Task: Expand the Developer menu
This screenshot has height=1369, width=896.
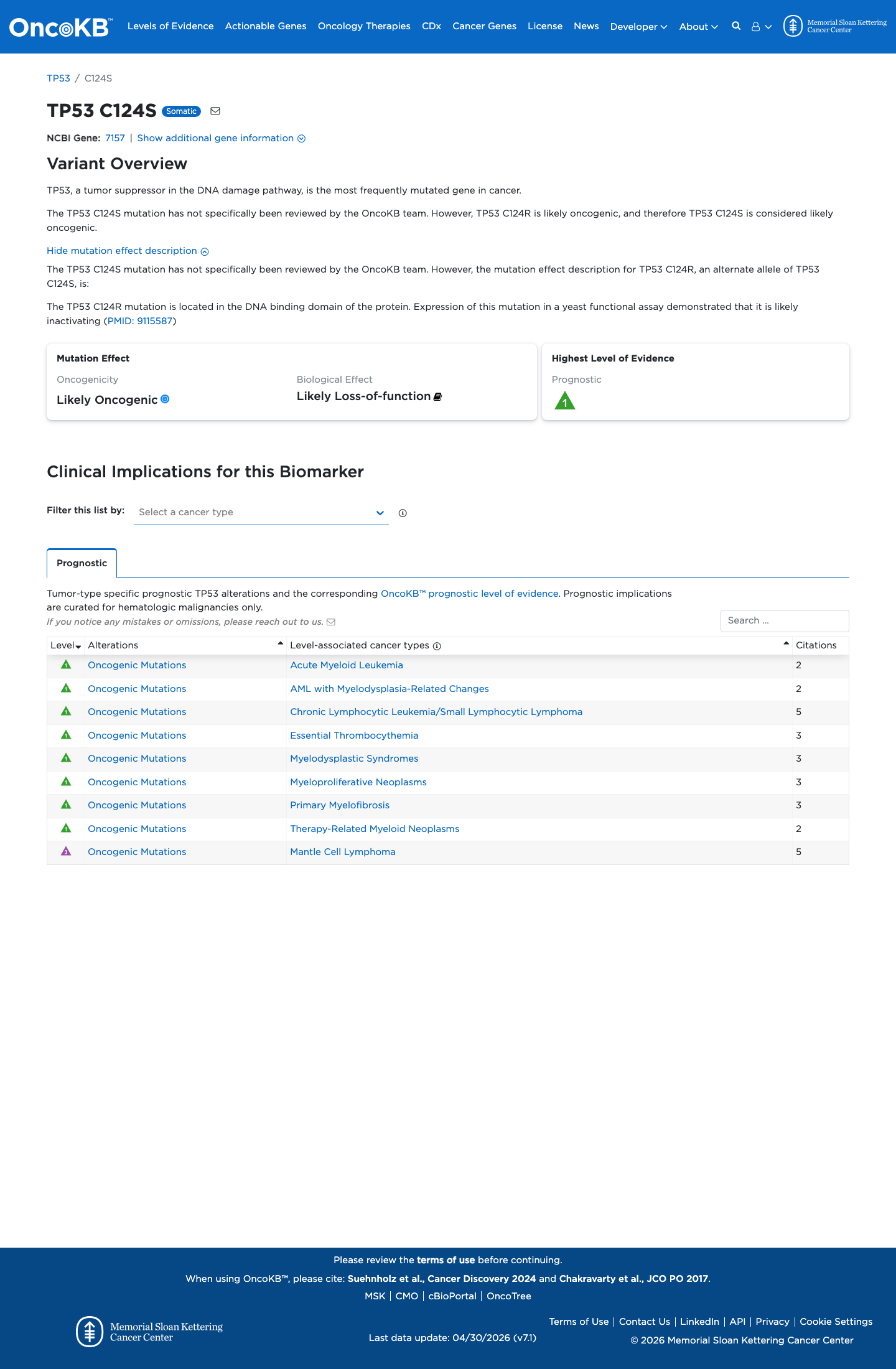Action: click(x=638, y=26)
